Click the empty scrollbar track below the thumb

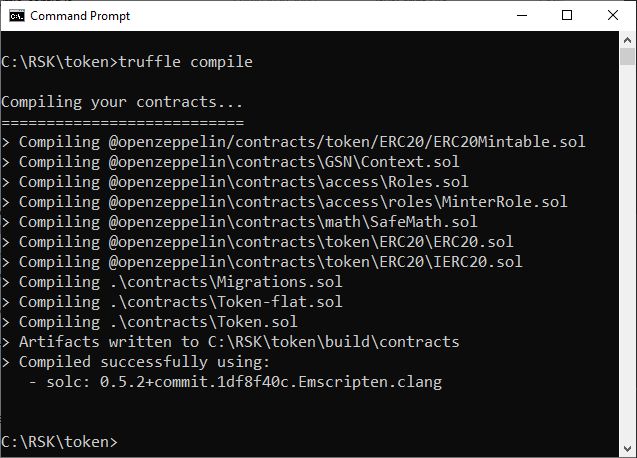[x=627, y=252]
